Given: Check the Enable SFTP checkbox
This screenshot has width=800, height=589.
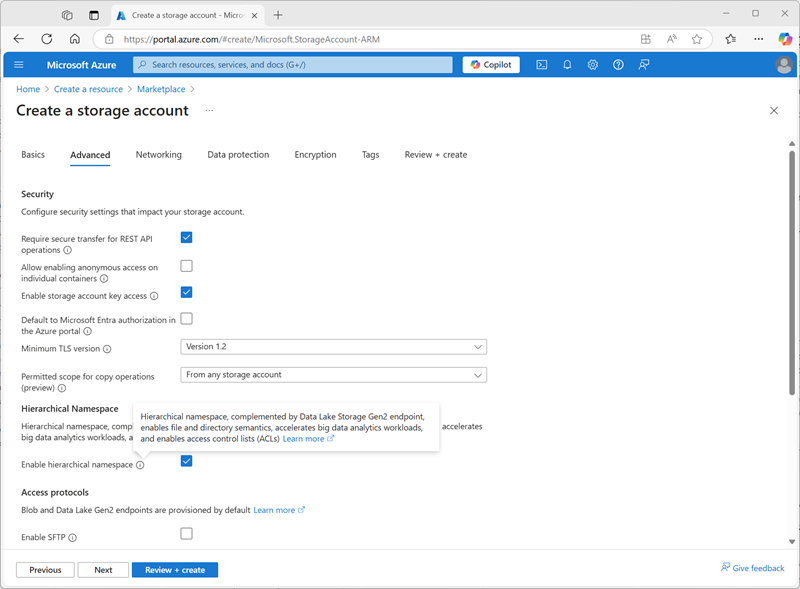Looking at the screenshot, I should (186, 533).
